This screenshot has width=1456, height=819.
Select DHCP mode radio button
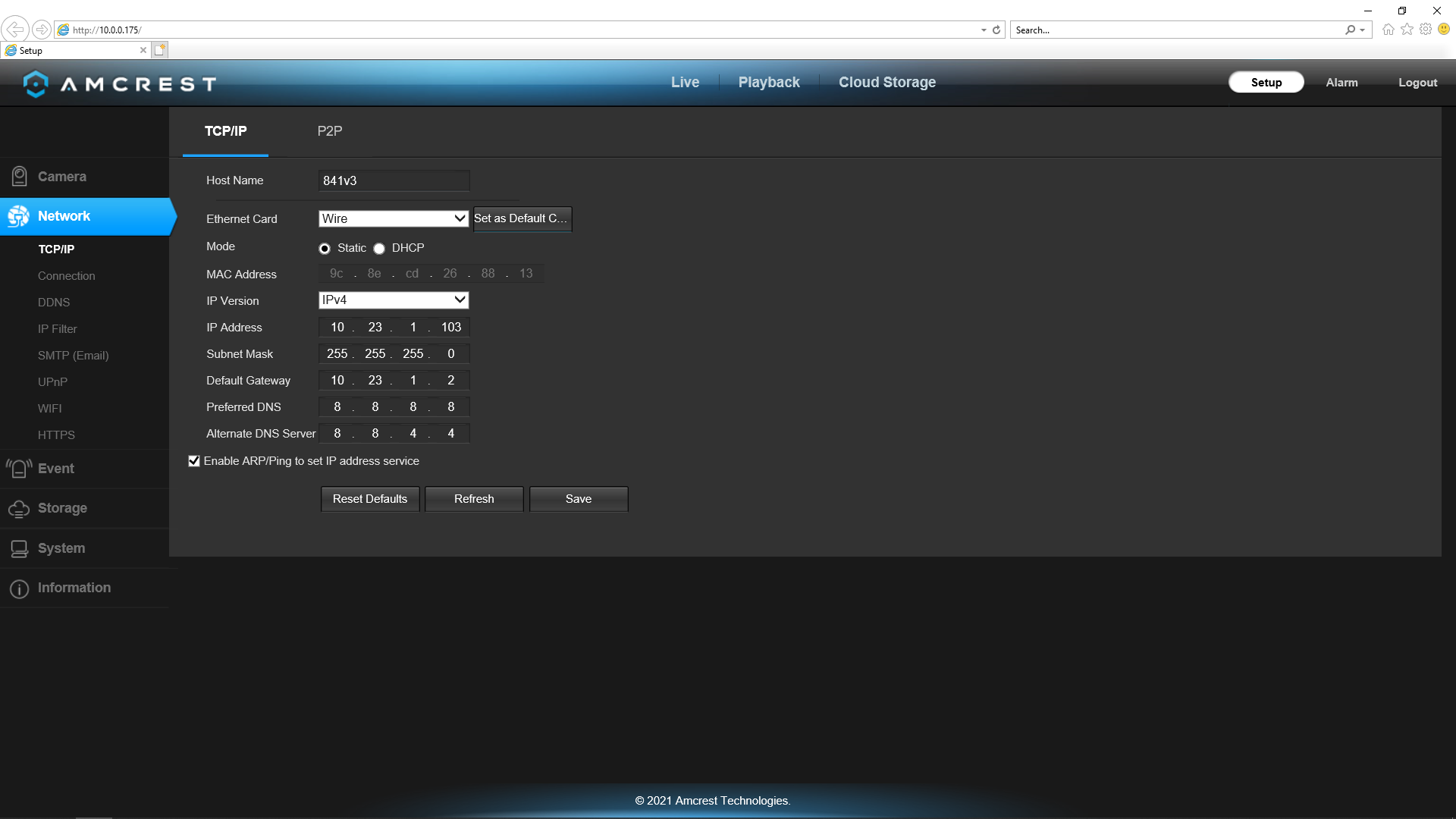[379, 249]
